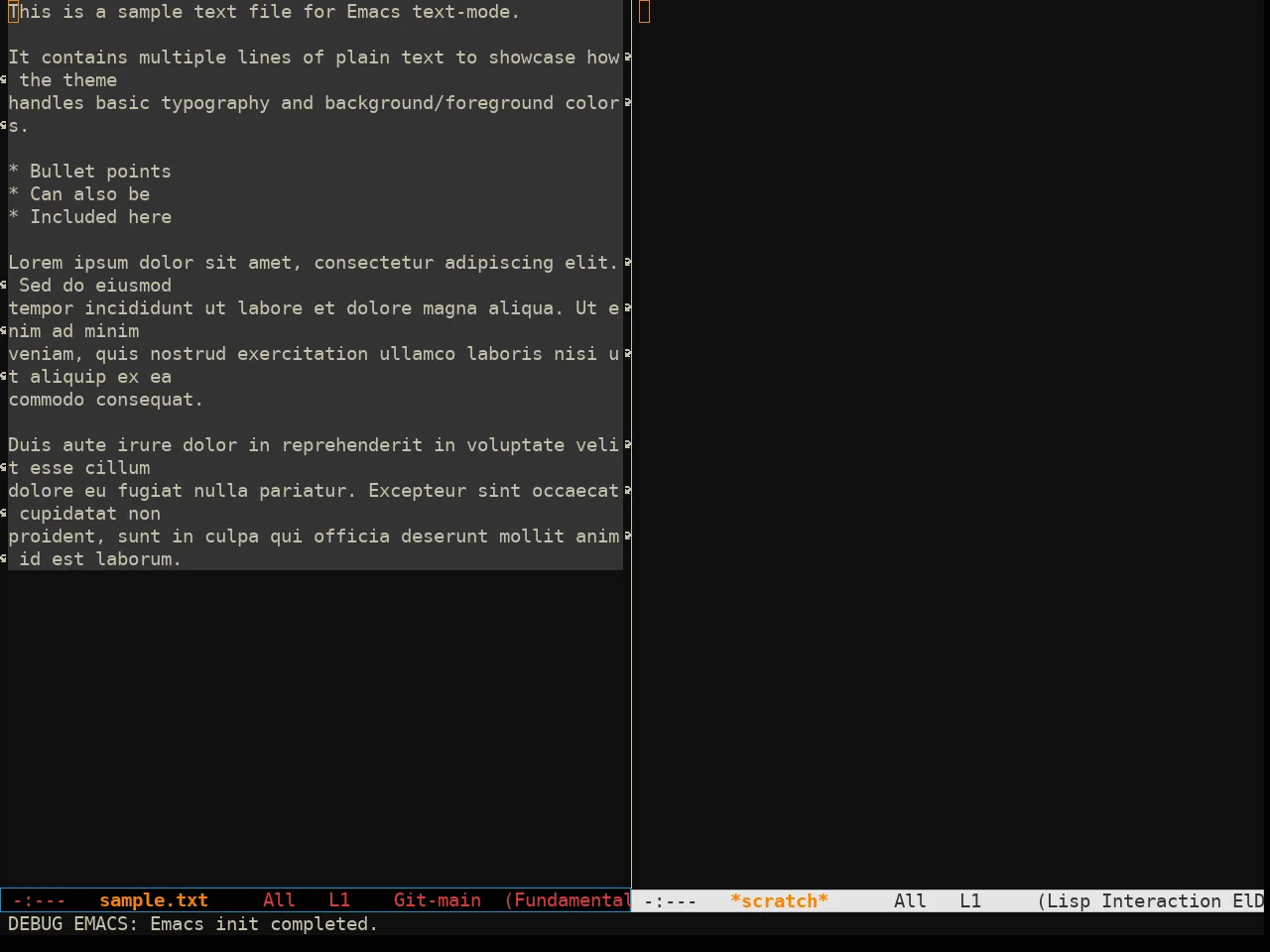Click the wrapped line 't esse cillum'
The image size is (1270, 952).
coord(79,468)
